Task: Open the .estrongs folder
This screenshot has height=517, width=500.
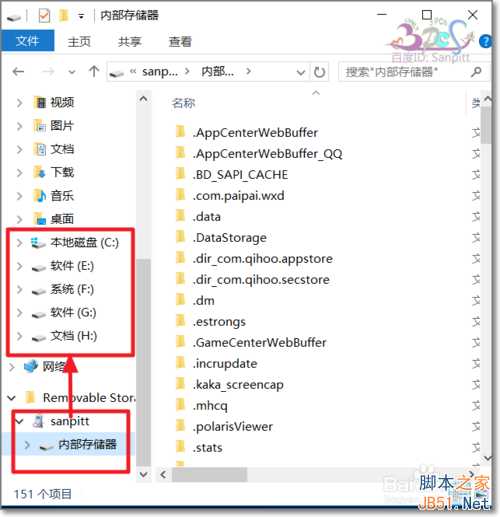Action: 219,322
